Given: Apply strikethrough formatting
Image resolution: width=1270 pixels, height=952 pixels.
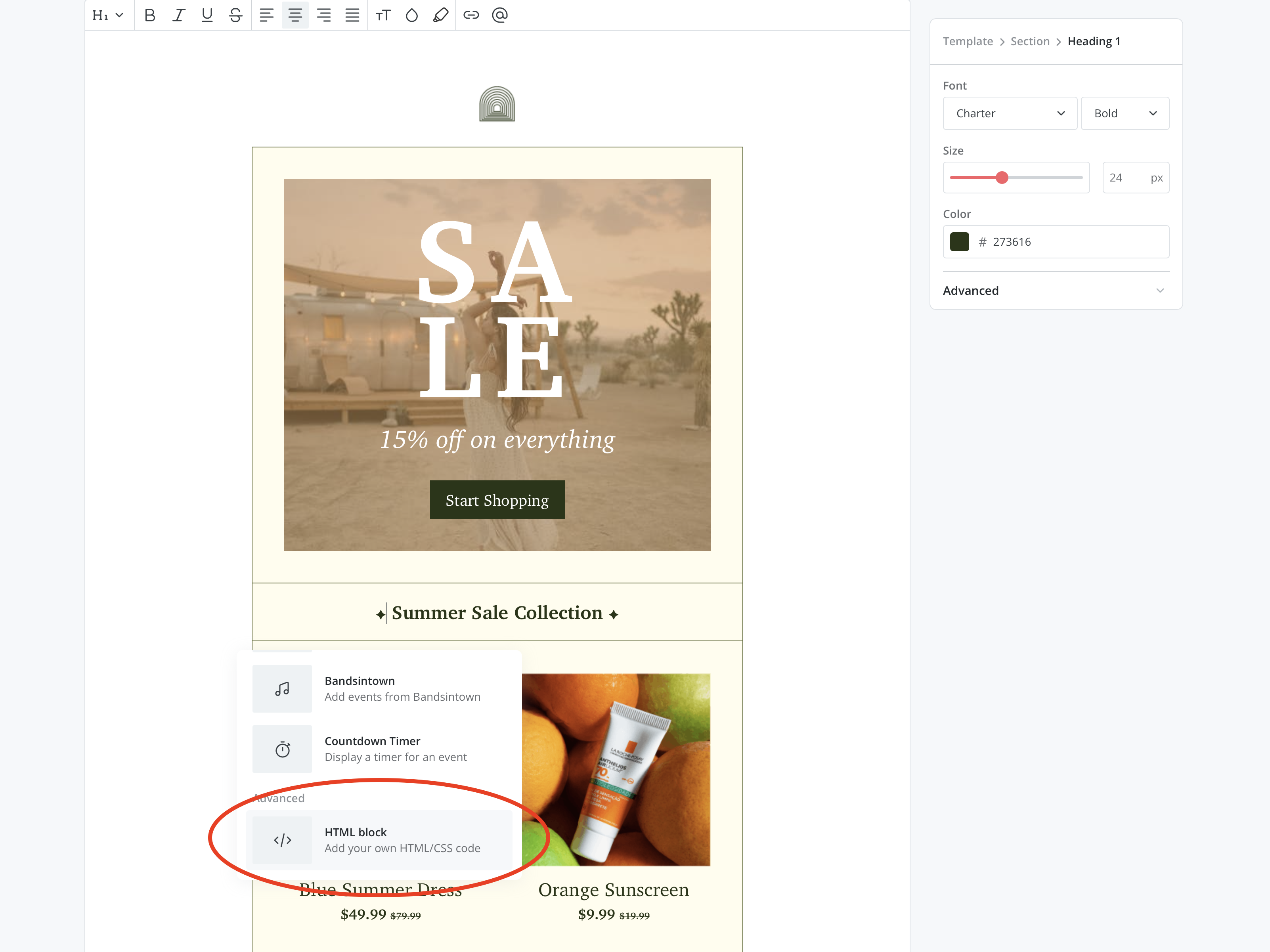Looking at the screenshot, I should [235, 15].
